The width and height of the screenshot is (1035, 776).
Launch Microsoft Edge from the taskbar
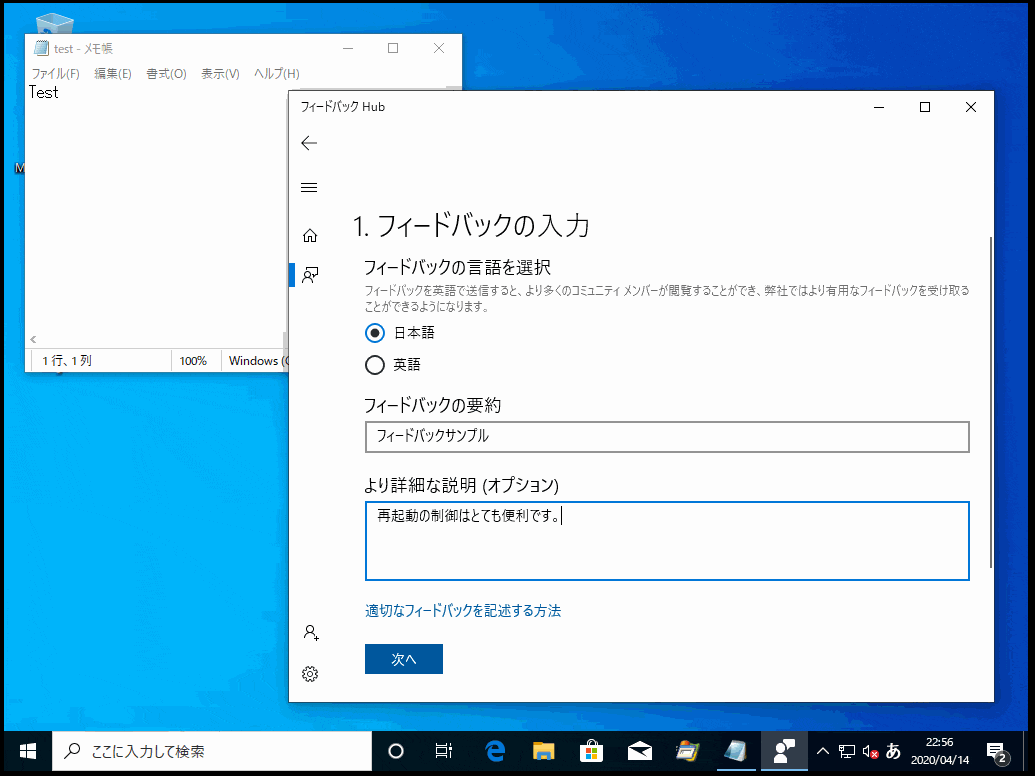tap(495, 751)
